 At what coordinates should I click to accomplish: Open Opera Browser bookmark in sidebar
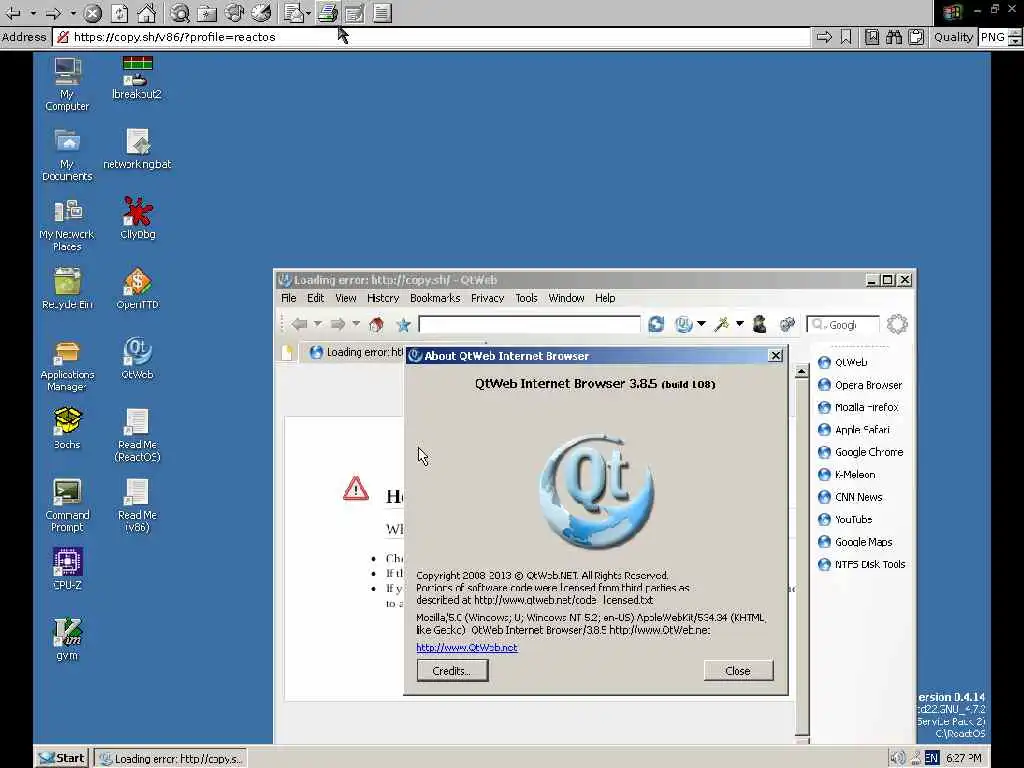coord(860,385)
